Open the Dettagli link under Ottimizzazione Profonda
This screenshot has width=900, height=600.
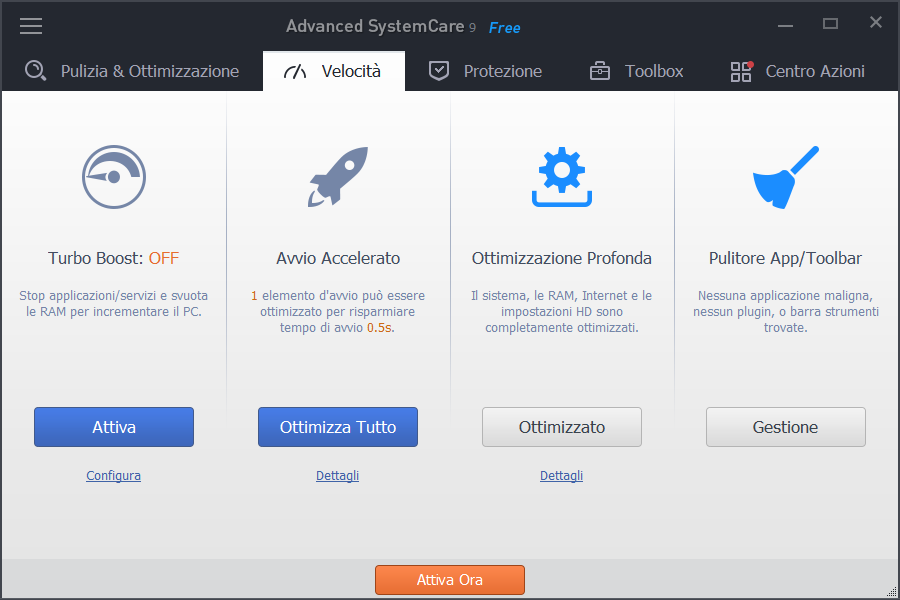click(x=561, y=475)
